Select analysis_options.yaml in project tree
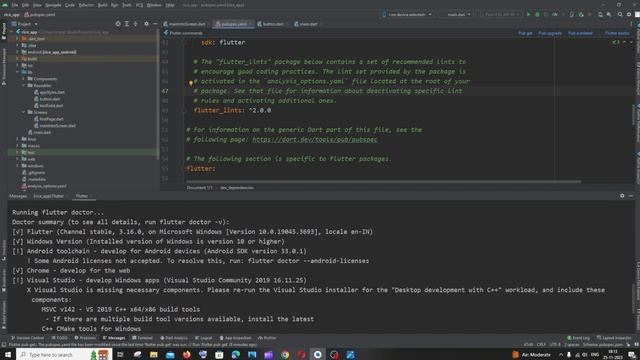 click(47, 186)
